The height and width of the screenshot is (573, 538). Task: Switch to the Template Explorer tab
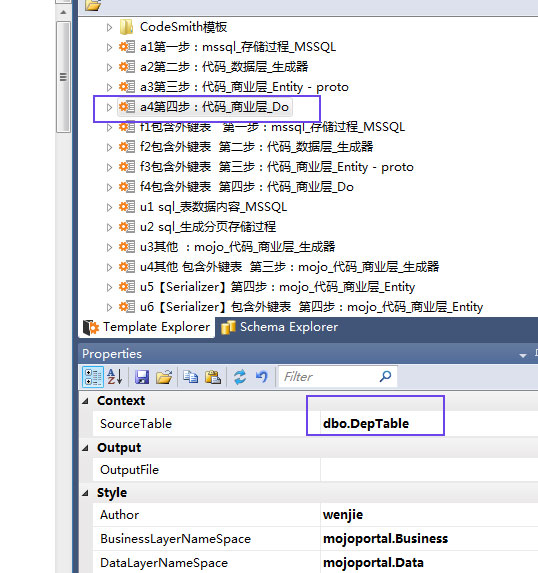pos(147,327)
